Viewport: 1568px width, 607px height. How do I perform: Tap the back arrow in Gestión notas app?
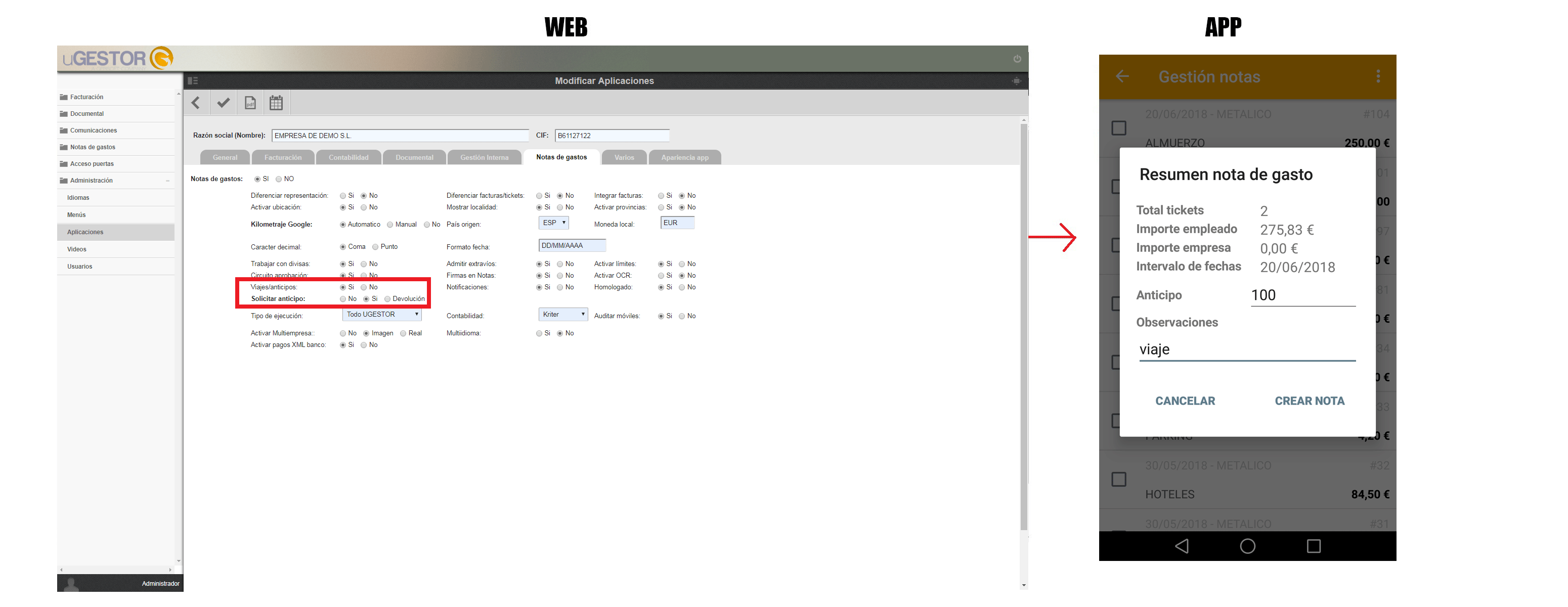click(x=1122, y=77)
